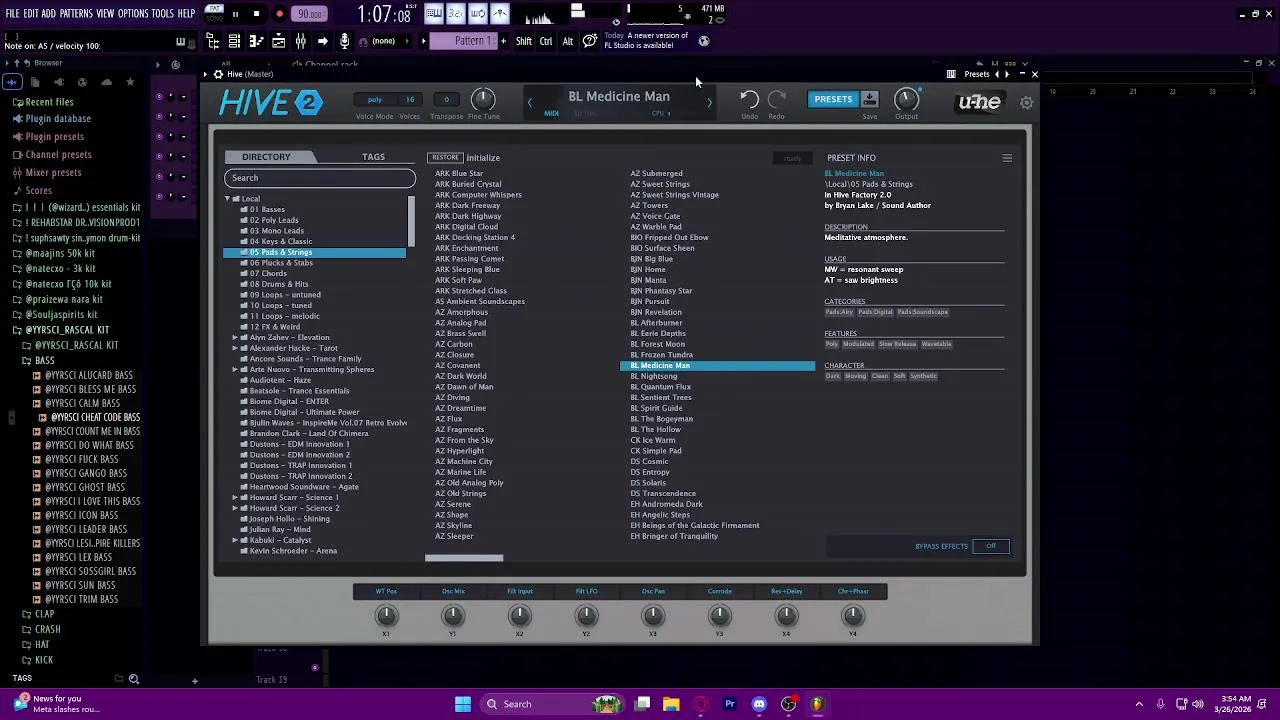Click Hive Undo arrow icon
Image resolution: width=1280 pixels, height=720 pixels.
coord(749,99)
